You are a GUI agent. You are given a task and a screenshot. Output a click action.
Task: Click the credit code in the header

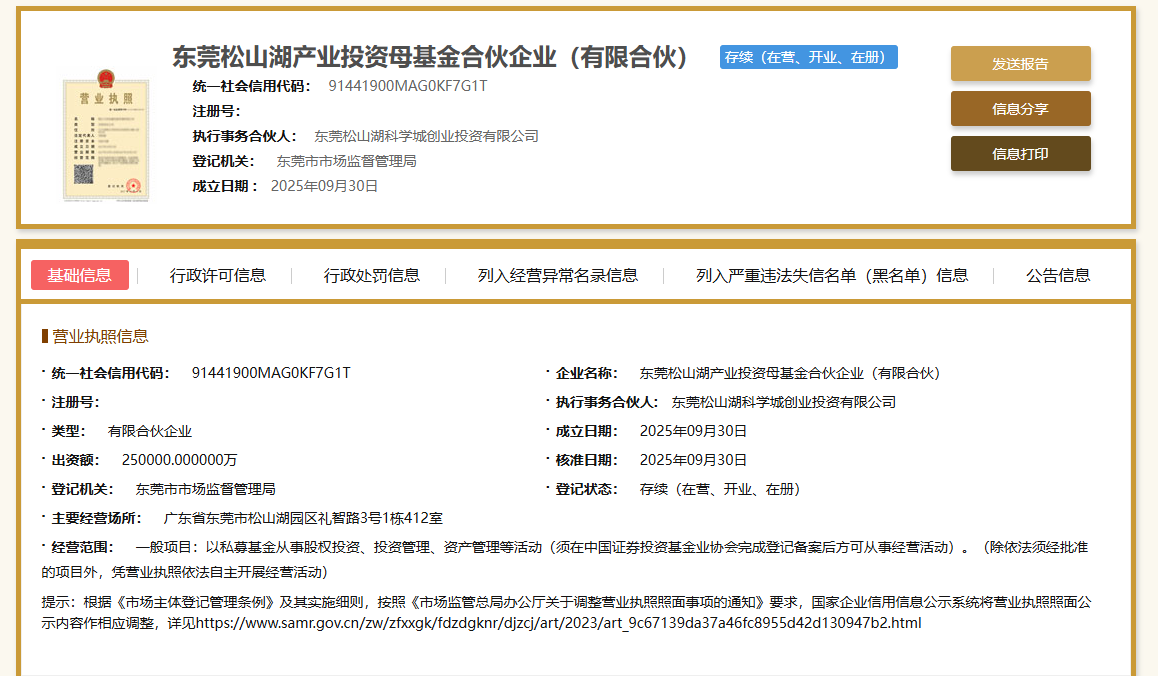[407, 86]
